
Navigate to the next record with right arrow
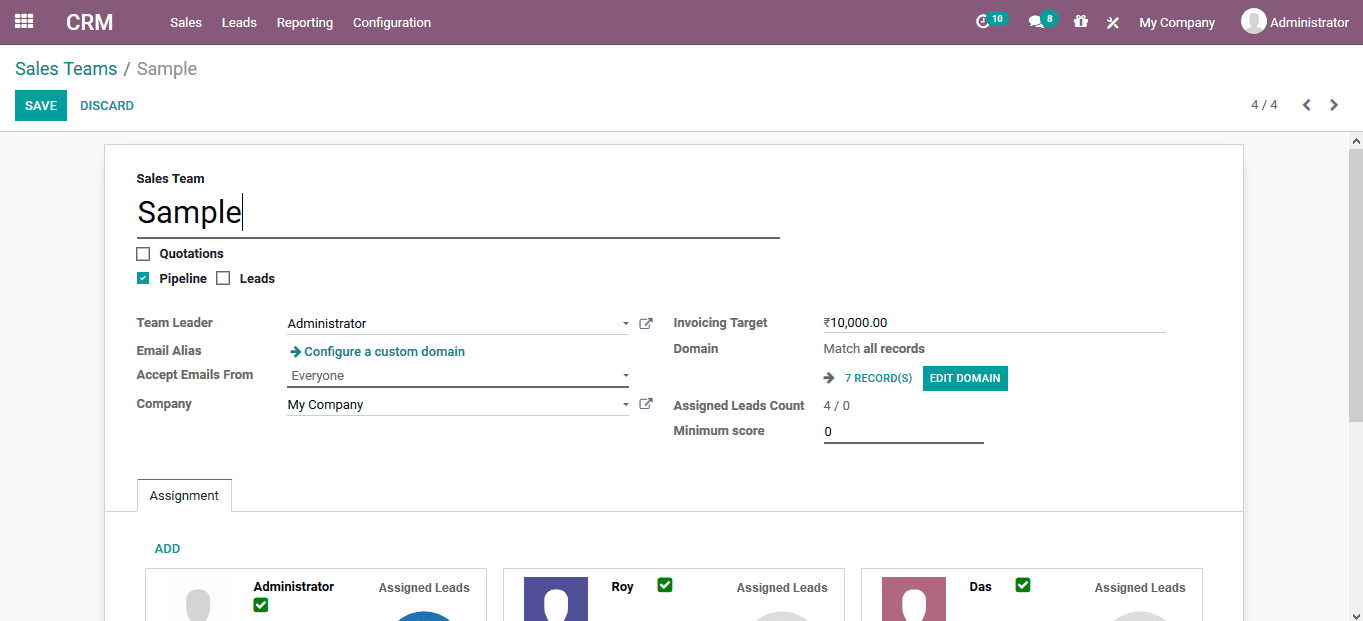click(x=1334, y=104)
